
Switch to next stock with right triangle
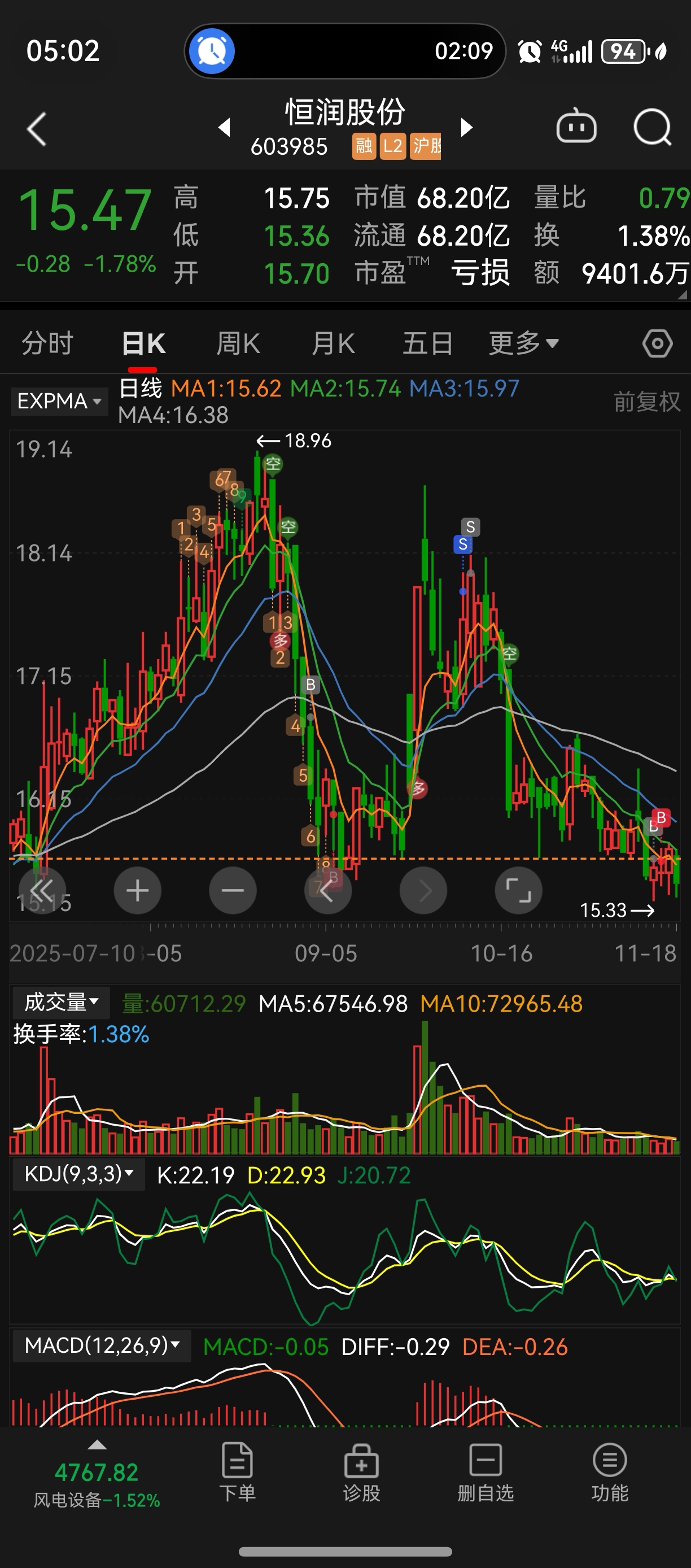click(466, 128)
